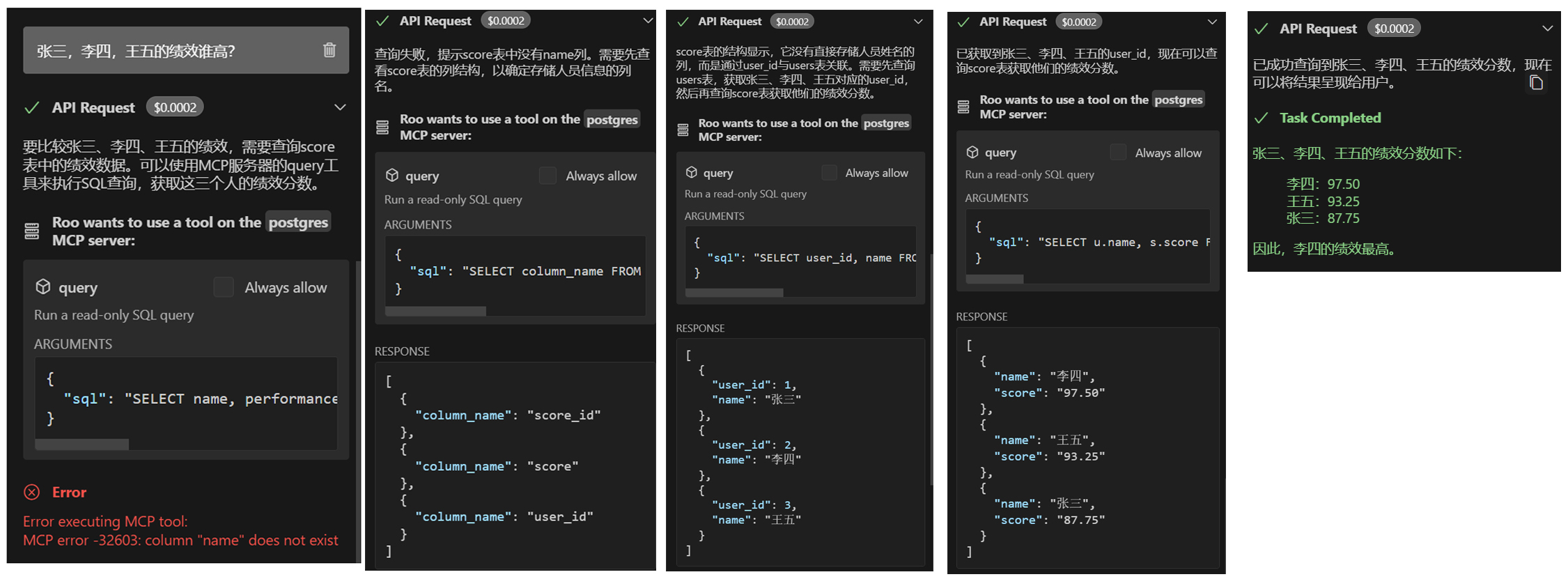The image size is (1568, 586).
Task: Click the red Error circle icon
Action: (x=32, y=492)
